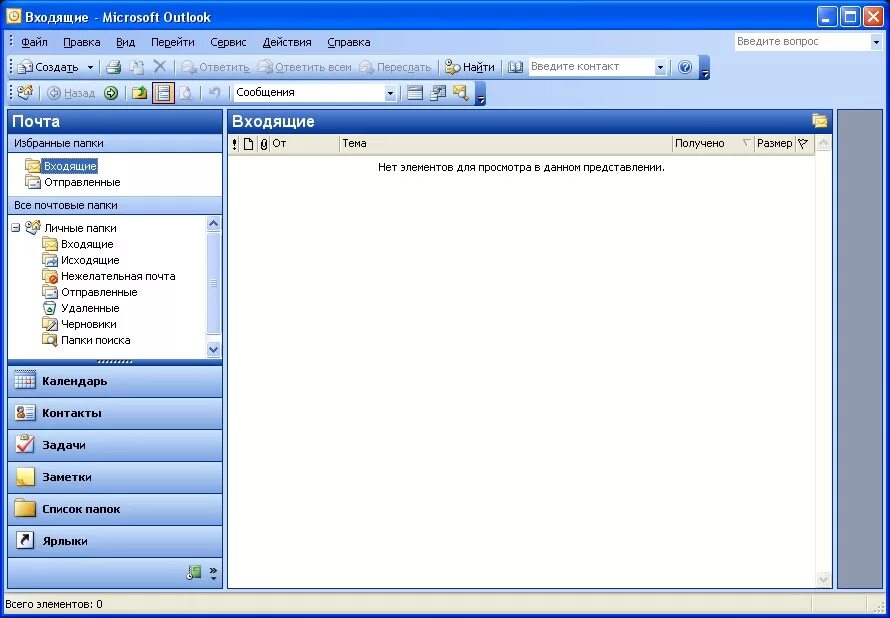Viewport: 890px width, 618px height.
Task: Open the Заметки navigation pane
Action: tap(115, 477)
